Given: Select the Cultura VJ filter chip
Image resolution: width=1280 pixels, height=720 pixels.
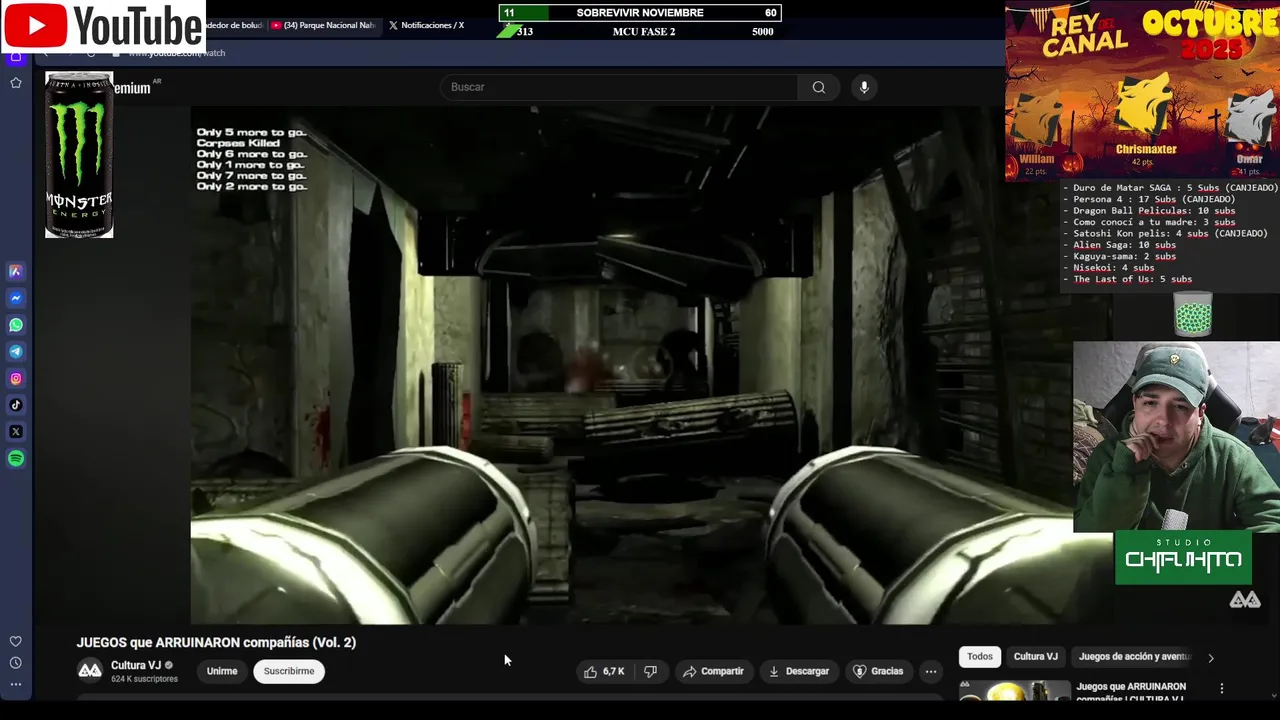Looking at the screenshot, I should tap(1036, 656).
